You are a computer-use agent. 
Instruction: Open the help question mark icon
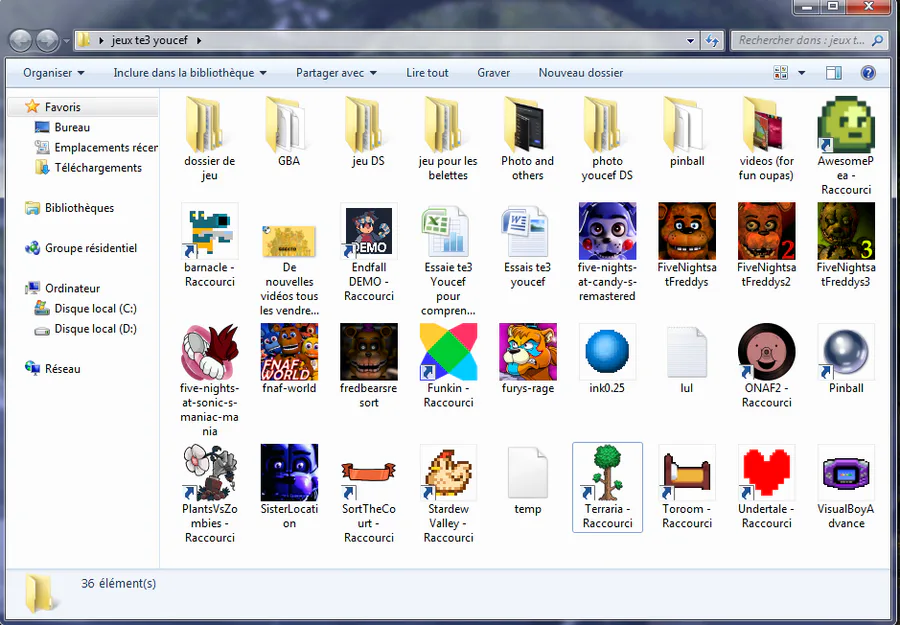pos(868,73)
